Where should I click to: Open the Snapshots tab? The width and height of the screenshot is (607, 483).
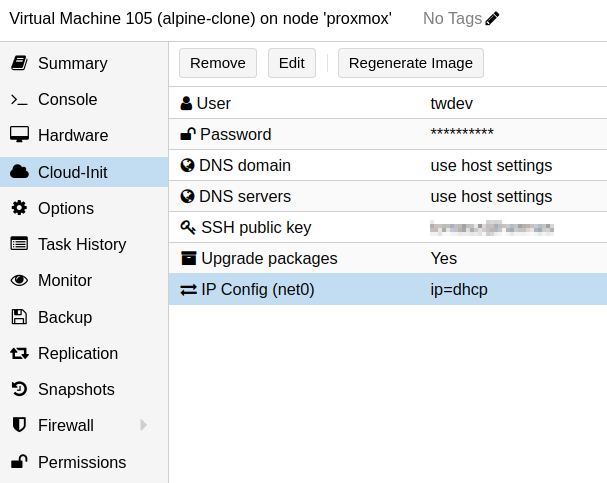84,389
